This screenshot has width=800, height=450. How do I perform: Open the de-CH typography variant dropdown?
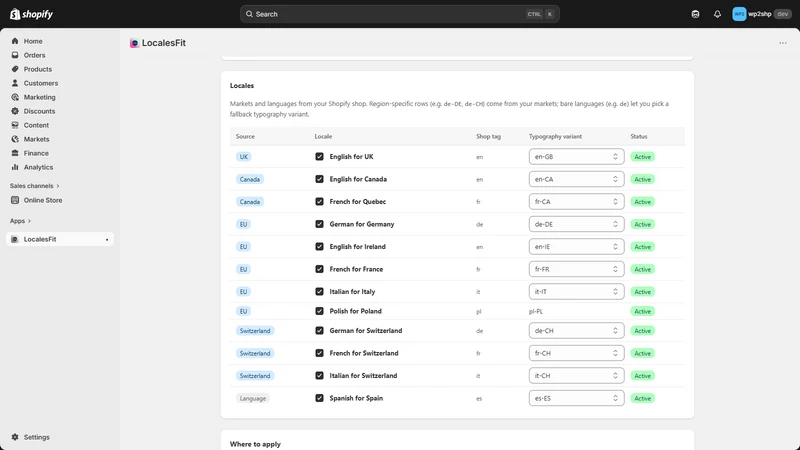click(x=576, y=331)
